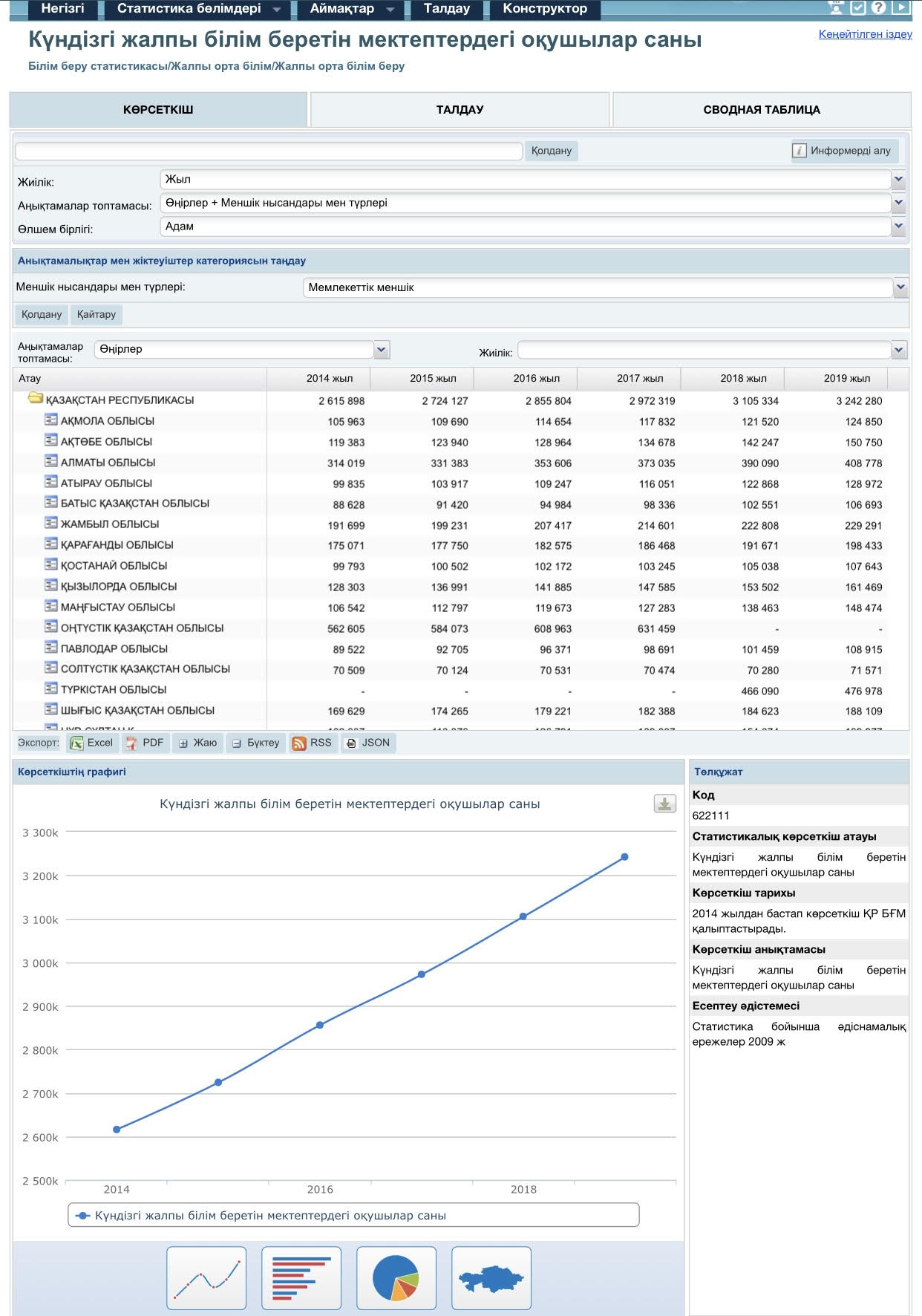Switch to the ТАЛДАУ tab

click(x=460, y=110)
